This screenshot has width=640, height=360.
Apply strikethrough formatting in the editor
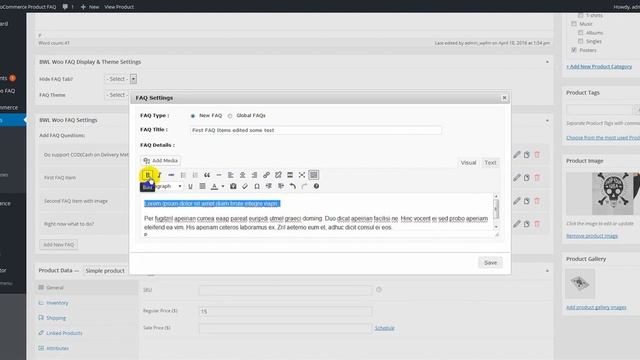point(171,175)
